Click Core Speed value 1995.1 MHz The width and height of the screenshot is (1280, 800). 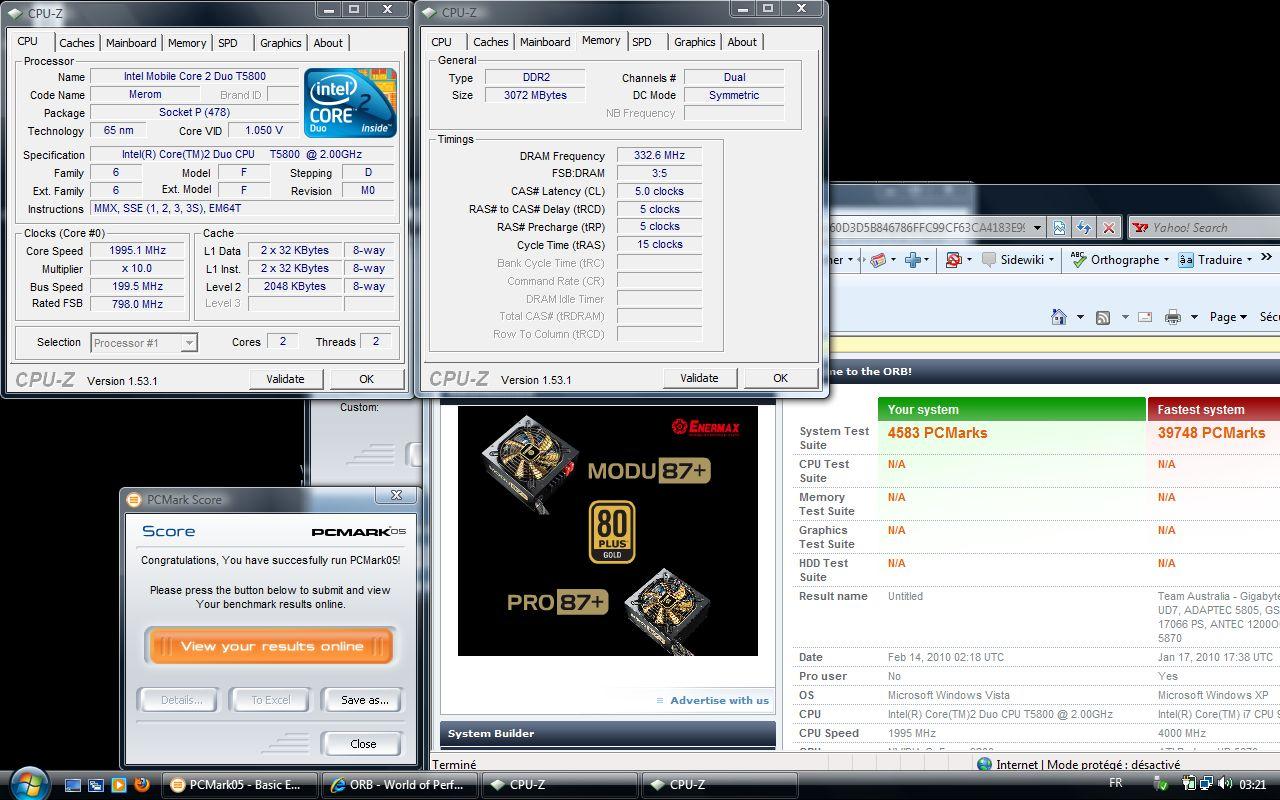click(138, 251)
